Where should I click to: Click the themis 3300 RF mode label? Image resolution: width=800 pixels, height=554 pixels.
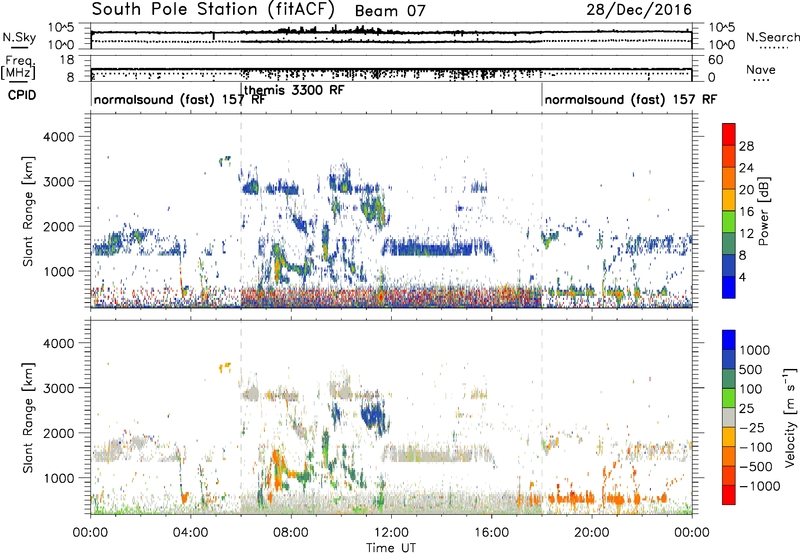click(294, 90)
